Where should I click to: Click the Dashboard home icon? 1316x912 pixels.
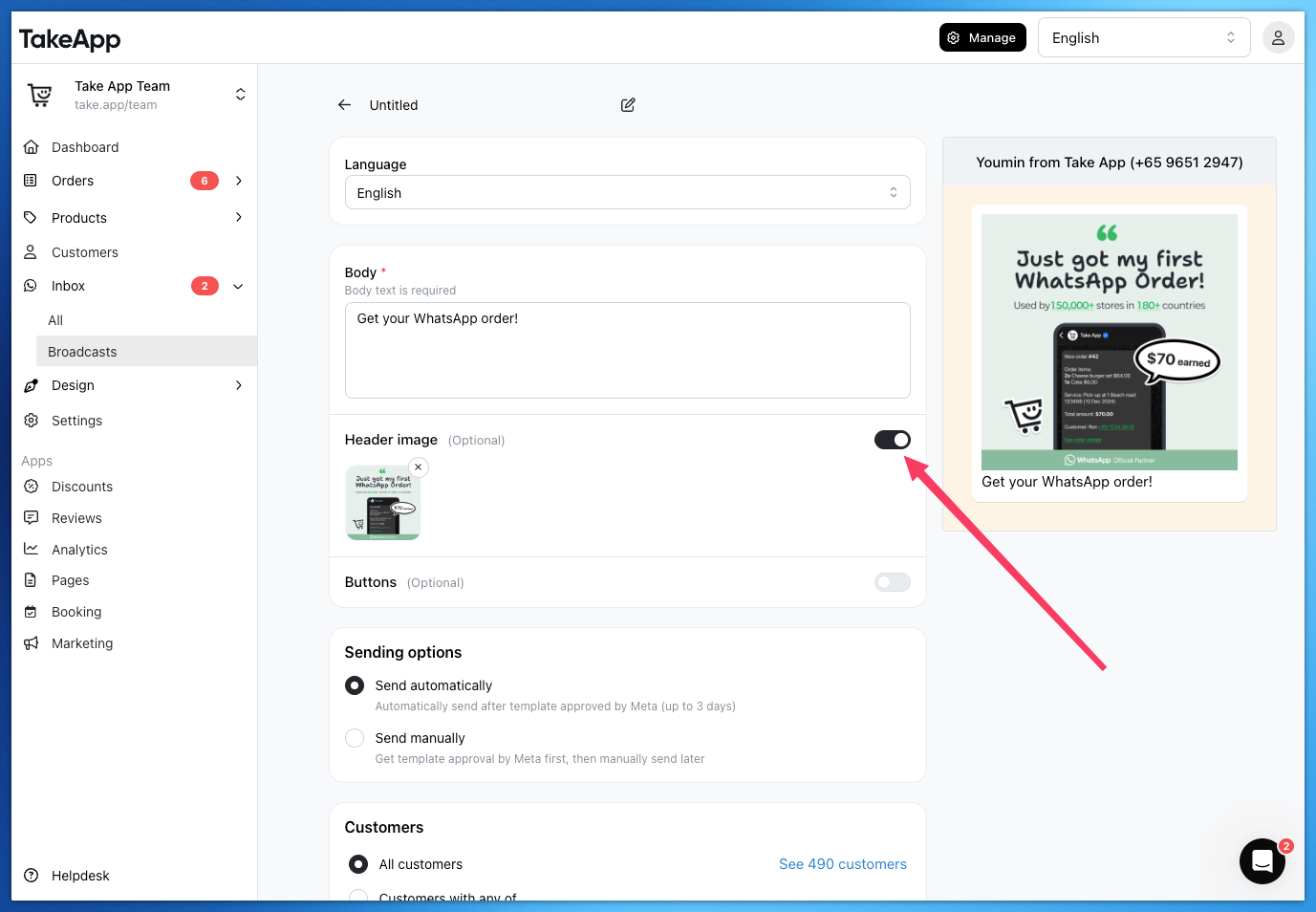(31, 147)
